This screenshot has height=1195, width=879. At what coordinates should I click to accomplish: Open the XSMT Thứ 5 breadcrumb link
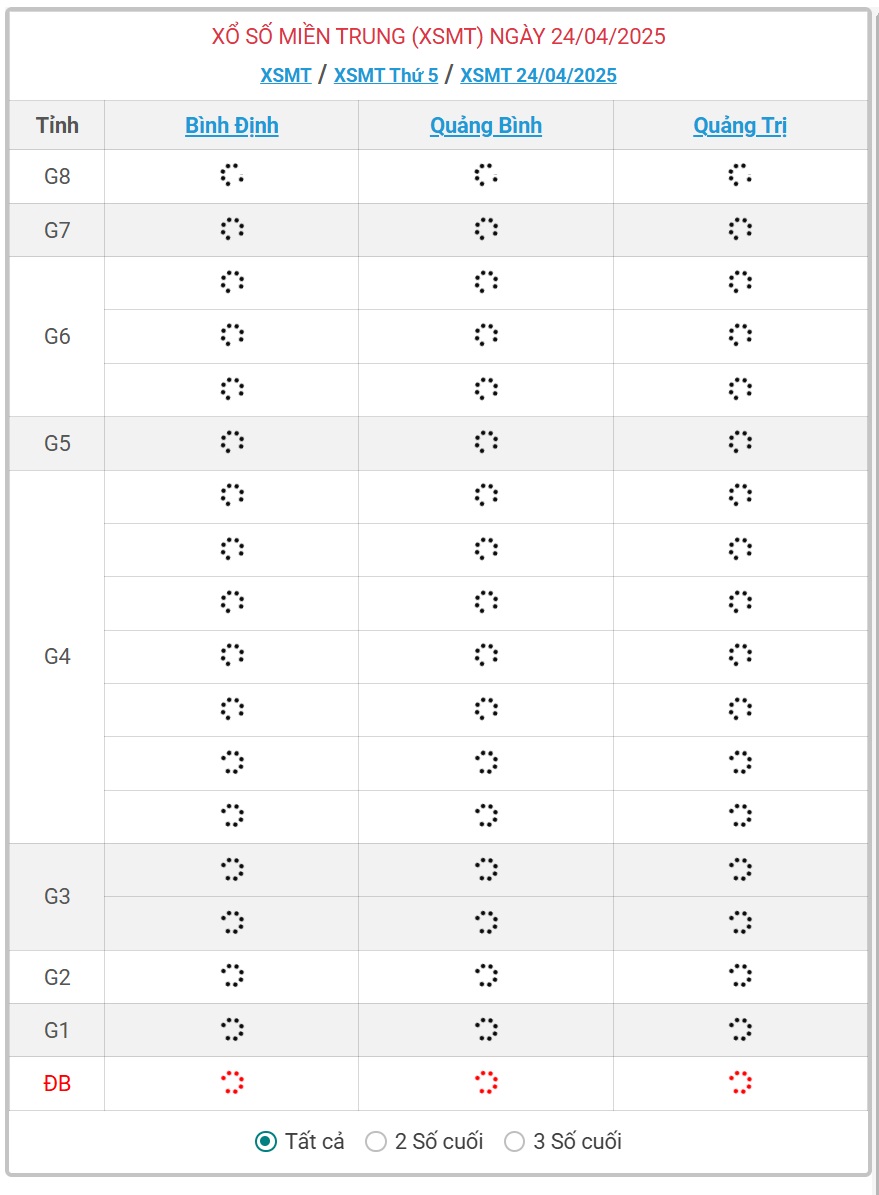click(386, 75)
